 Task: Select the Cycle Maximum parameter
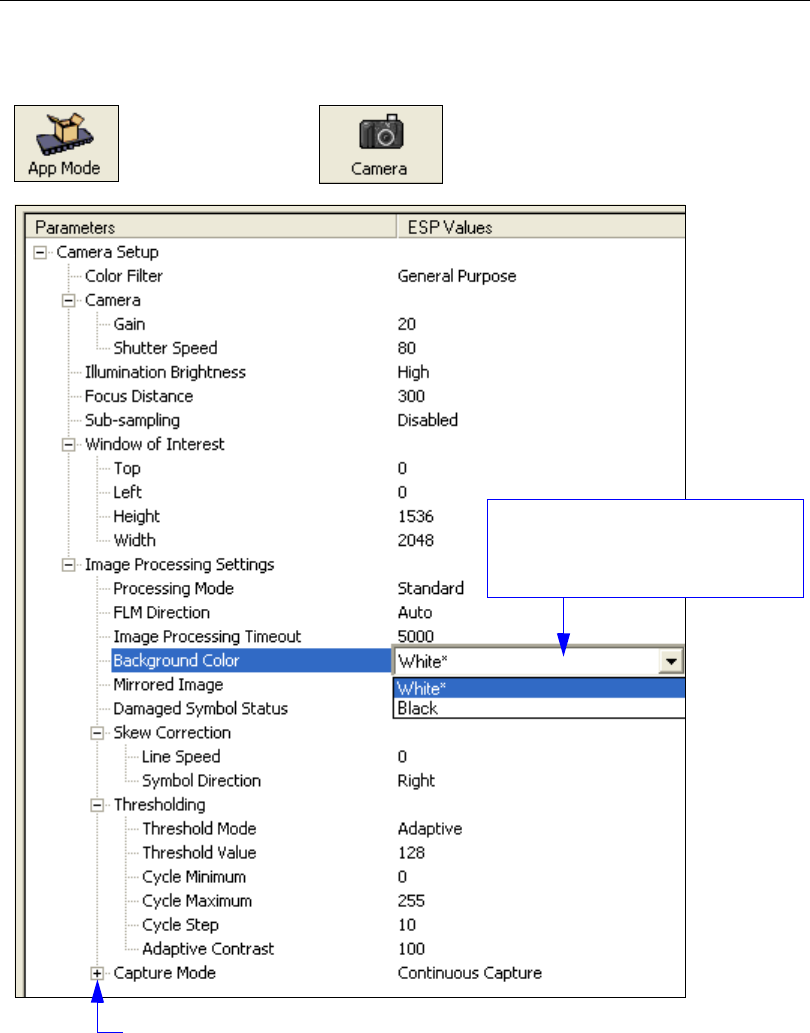(x=197, y=901)
